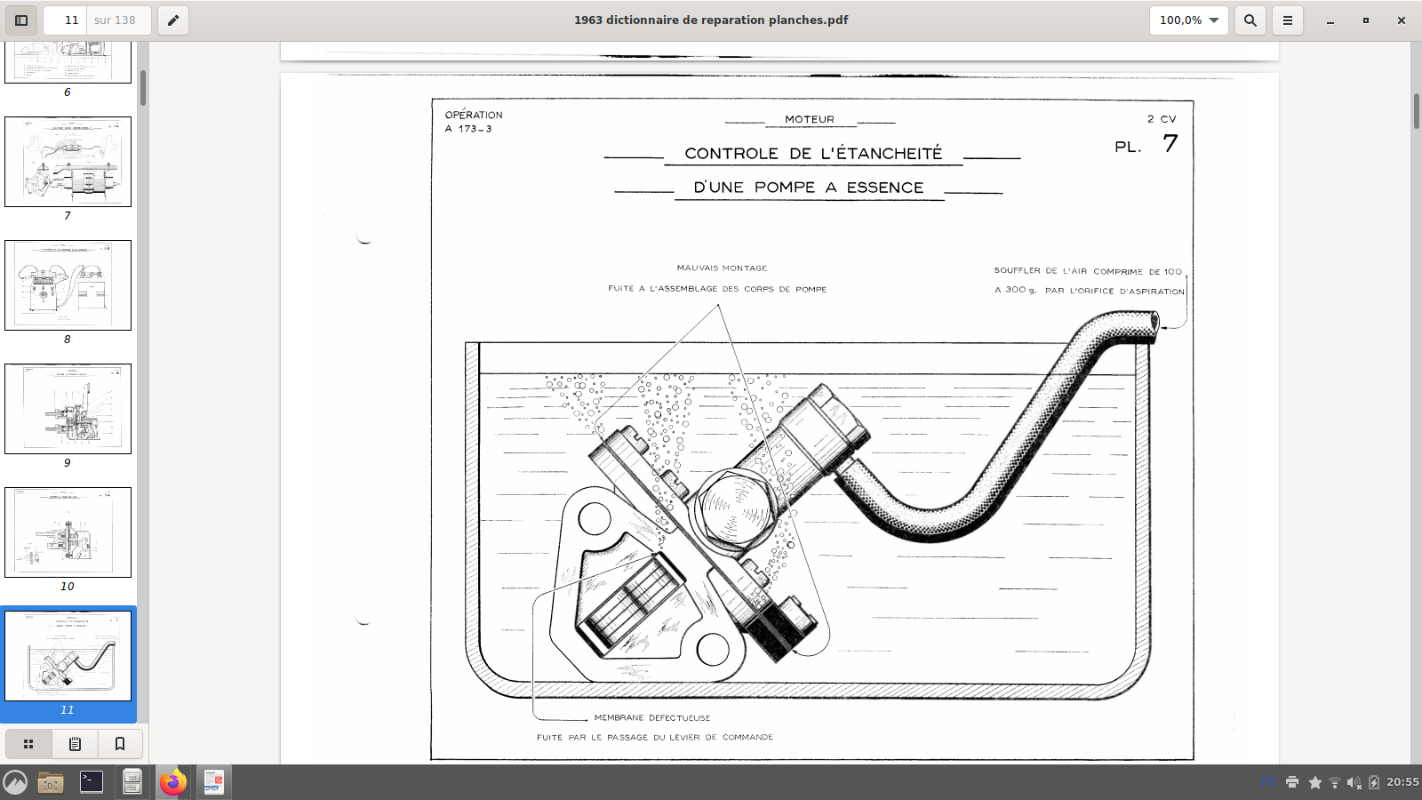Show bookmarks view in sidebar
The width and height of the screenshot is (1422, 800).
click(120, 744)
